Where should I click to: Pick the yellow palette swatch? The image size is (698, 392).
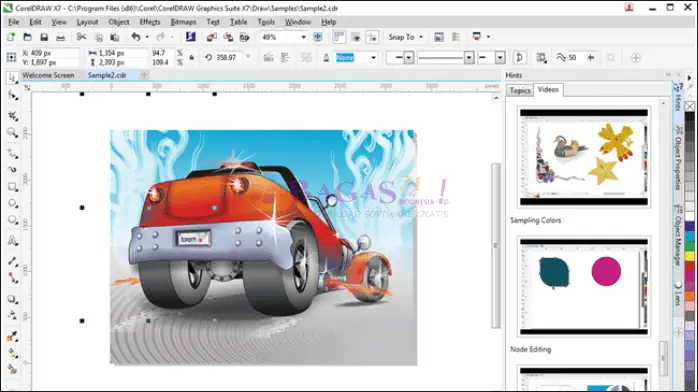tap(690, 256)
